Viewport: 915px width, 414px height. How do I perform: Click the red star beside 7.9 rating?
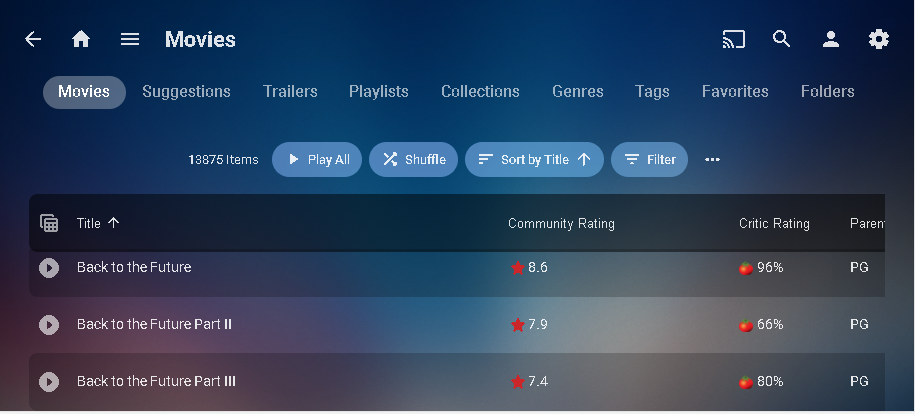point(518,325)
